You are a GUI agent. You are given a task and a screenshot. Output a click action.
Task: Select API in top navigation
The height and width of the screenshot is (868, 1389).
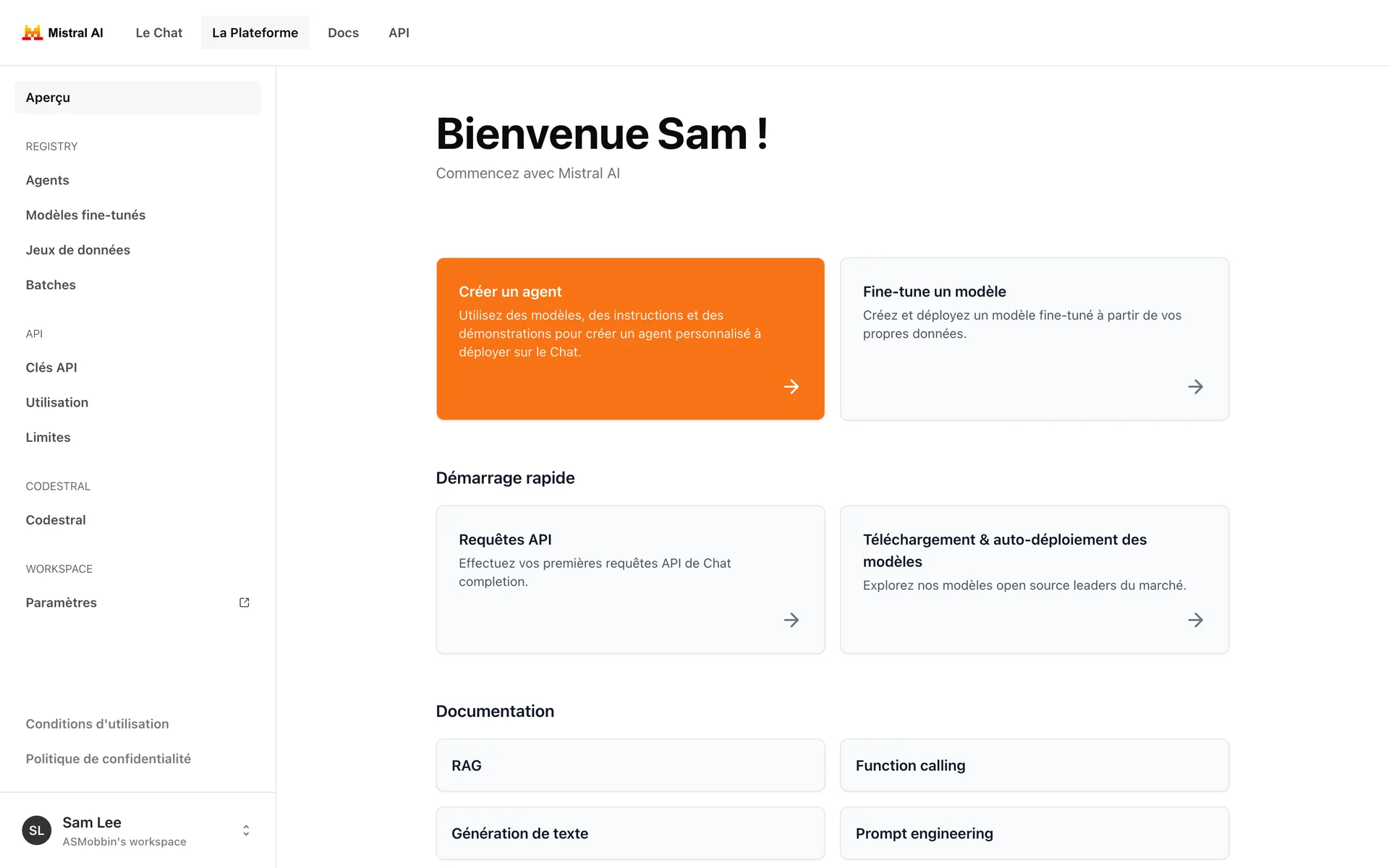click(x=399, y=33)
